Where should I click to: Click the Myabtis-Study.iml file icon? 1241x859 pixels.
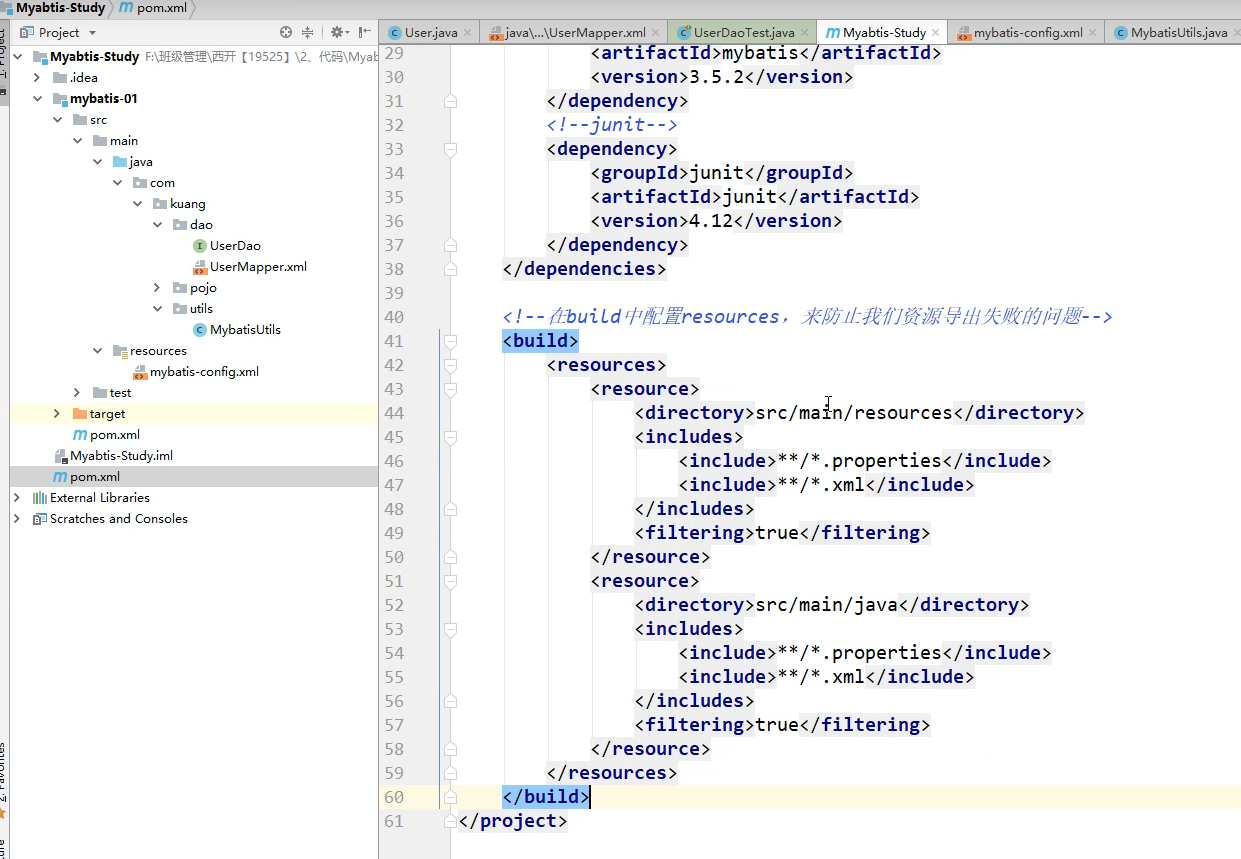[x=60, y=456]
